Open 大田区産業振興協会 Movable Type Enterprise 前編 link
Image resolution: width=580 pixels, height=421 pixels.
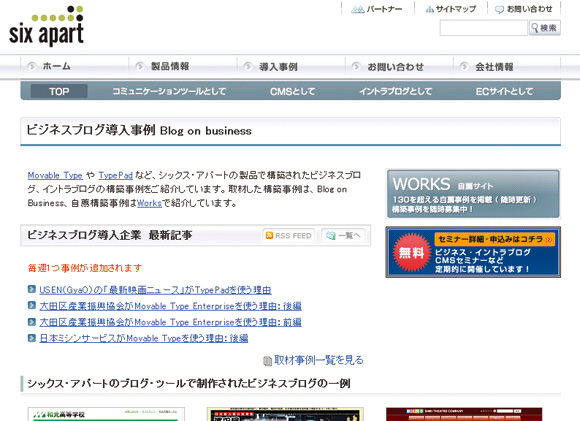click(x=171, y=322)
